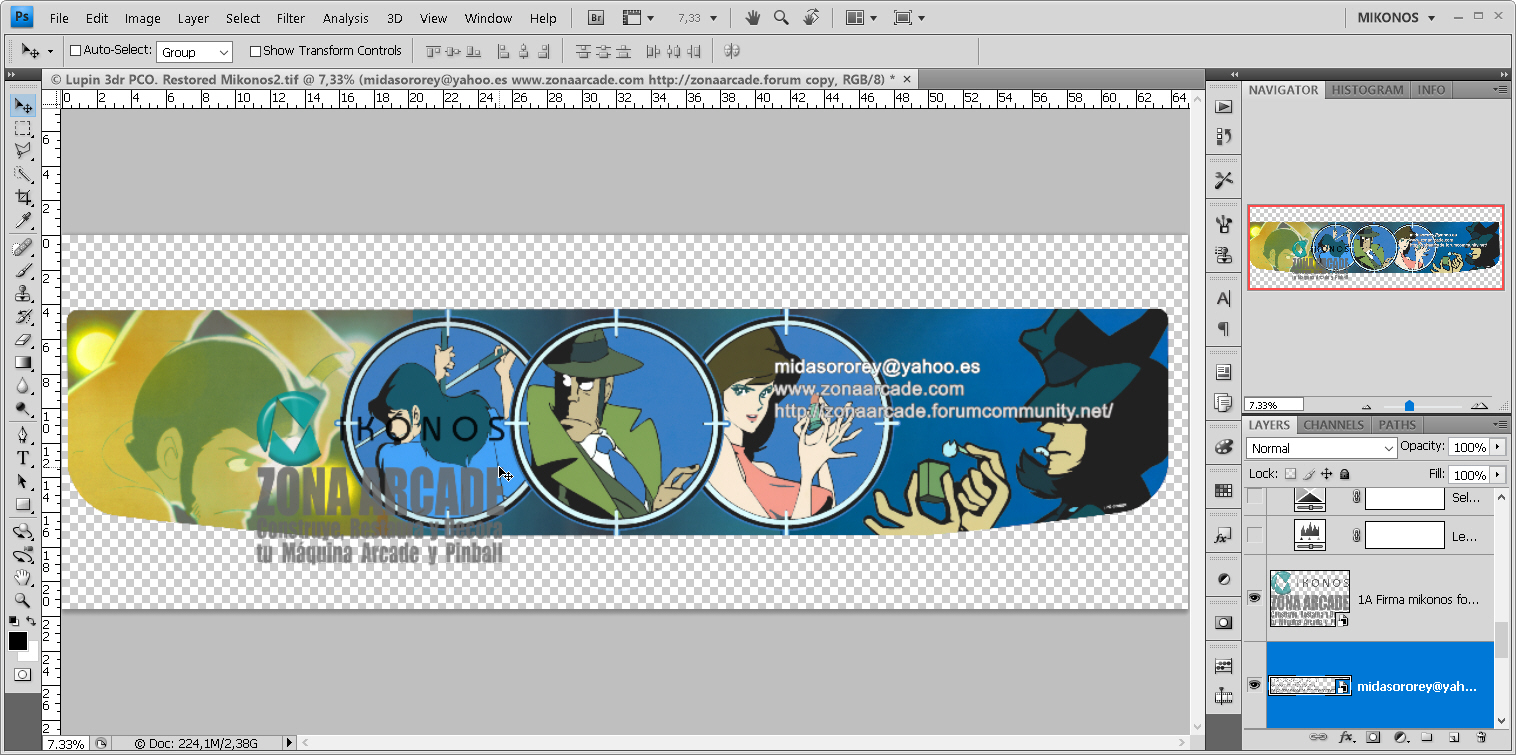Image resolution: width=1516 pixels, height=755 pixels.
Task: Open the Swatches panel icon in the dock
Action: [x=1222, y=490]
